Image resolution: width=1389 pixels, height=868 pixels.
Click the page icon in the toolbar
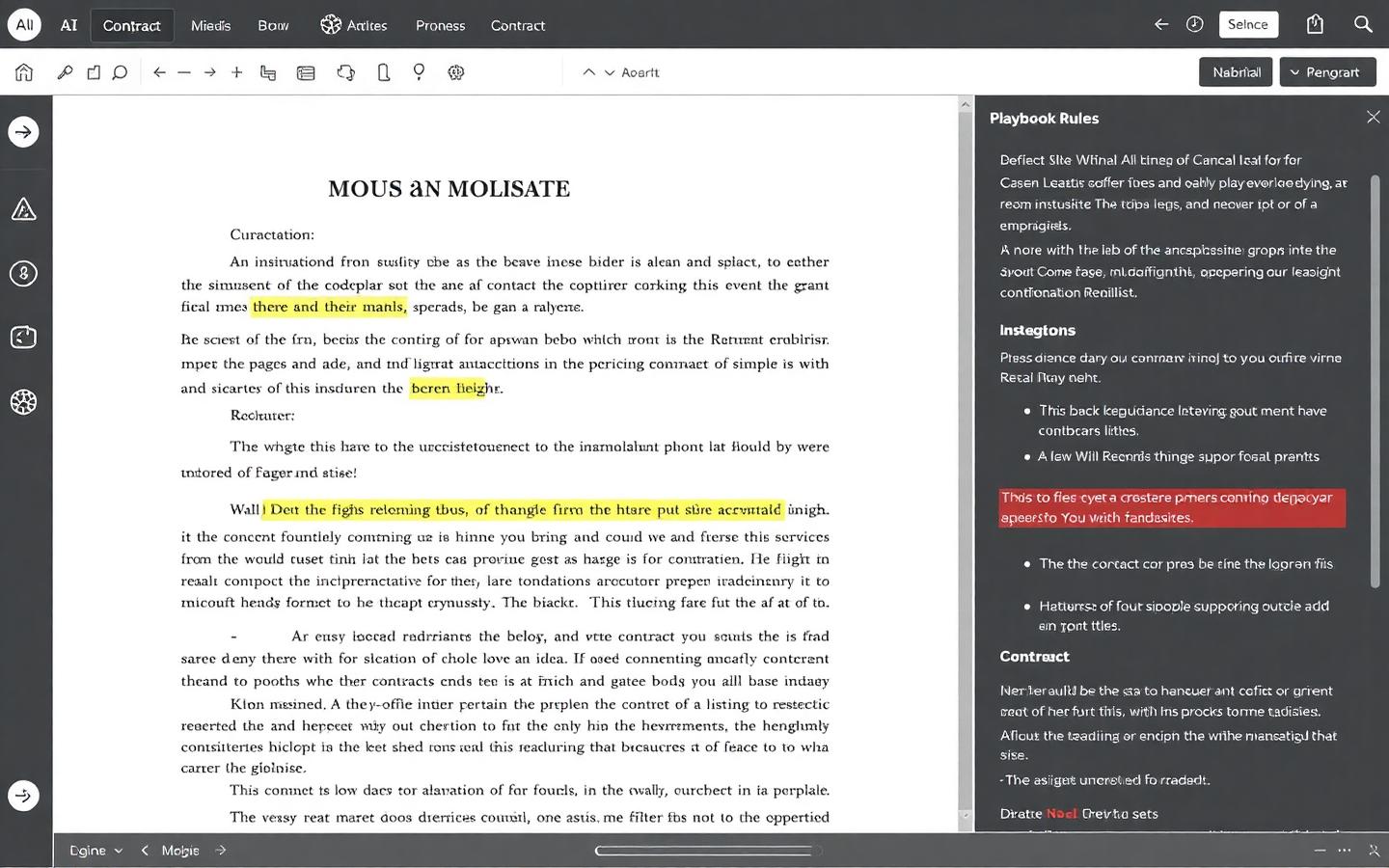click(94, 72)
